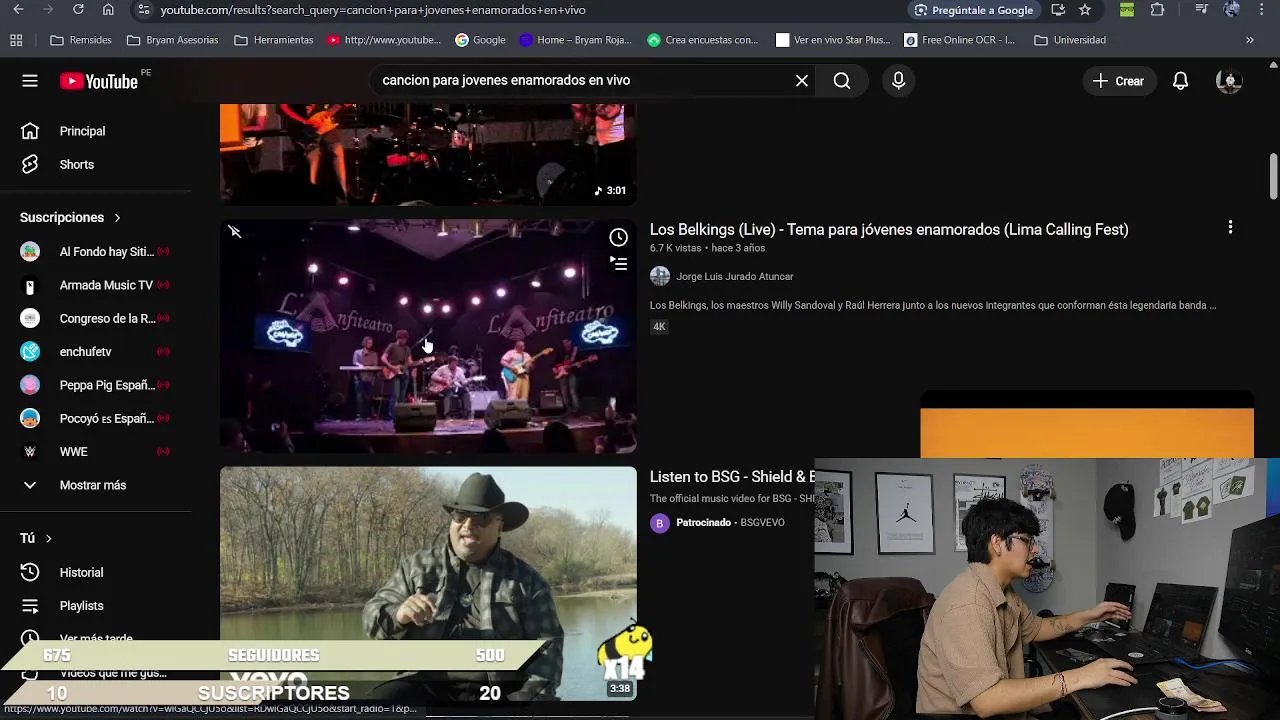Viewport: 1280px width, 720px height.
Task: Open the apps grid in bookmarks bar
Action: click(16, 40)
